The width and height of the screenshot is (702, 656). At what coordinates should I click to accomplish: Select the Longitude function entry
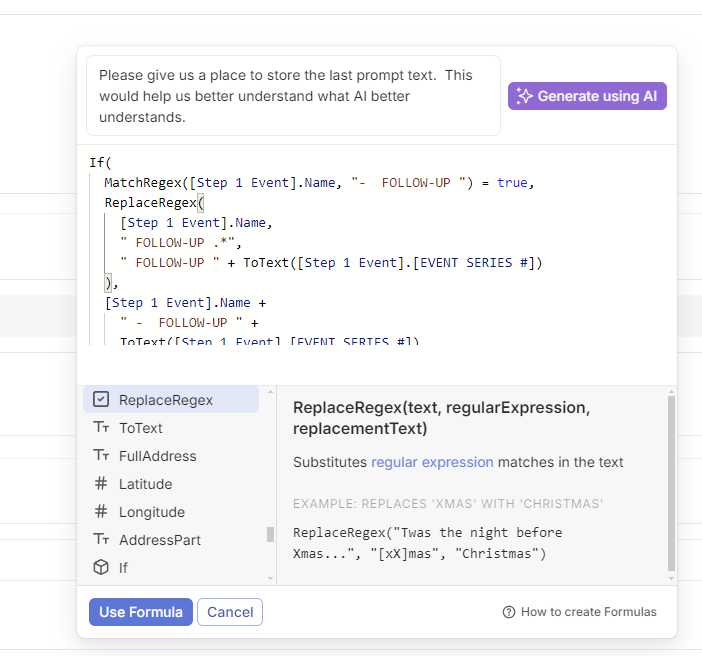click(x=152, y=512)
